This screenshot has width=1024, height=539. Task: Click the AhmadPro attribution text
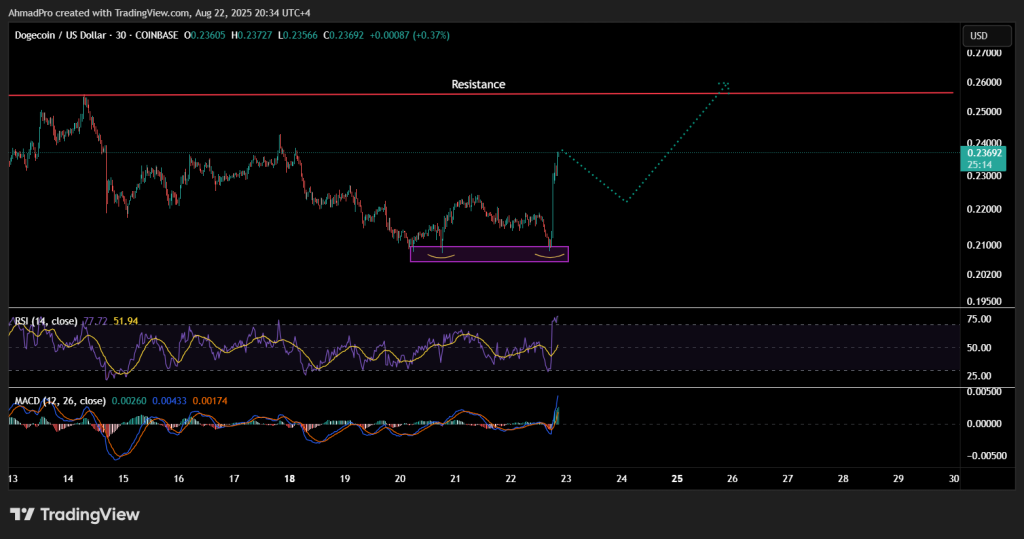[31, 7]
